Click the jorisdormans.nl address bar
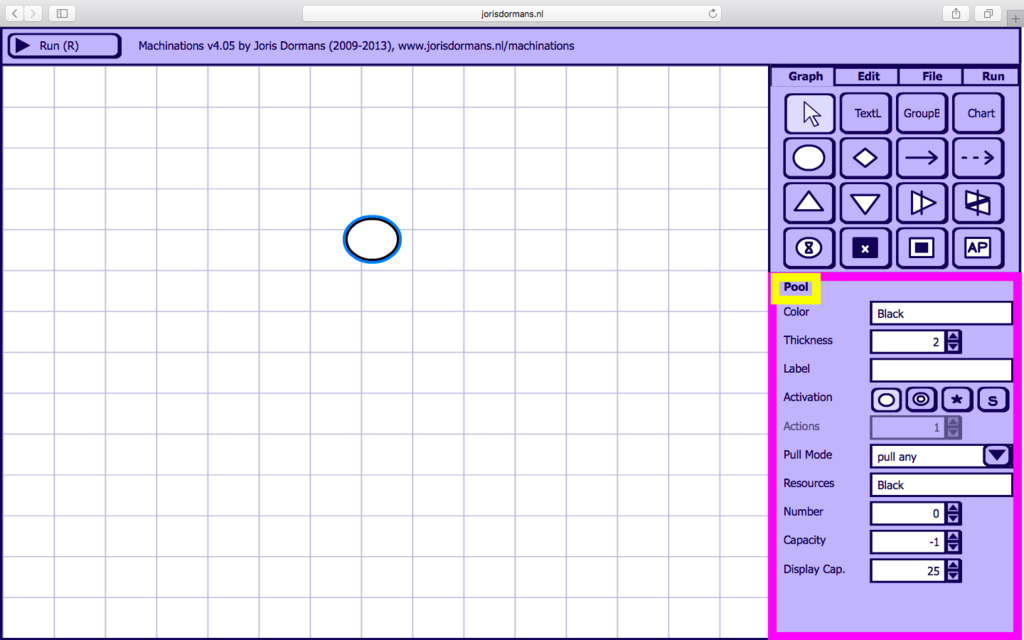The width and height of the screenshot is (1024, 640). click(x=512, y=13)
